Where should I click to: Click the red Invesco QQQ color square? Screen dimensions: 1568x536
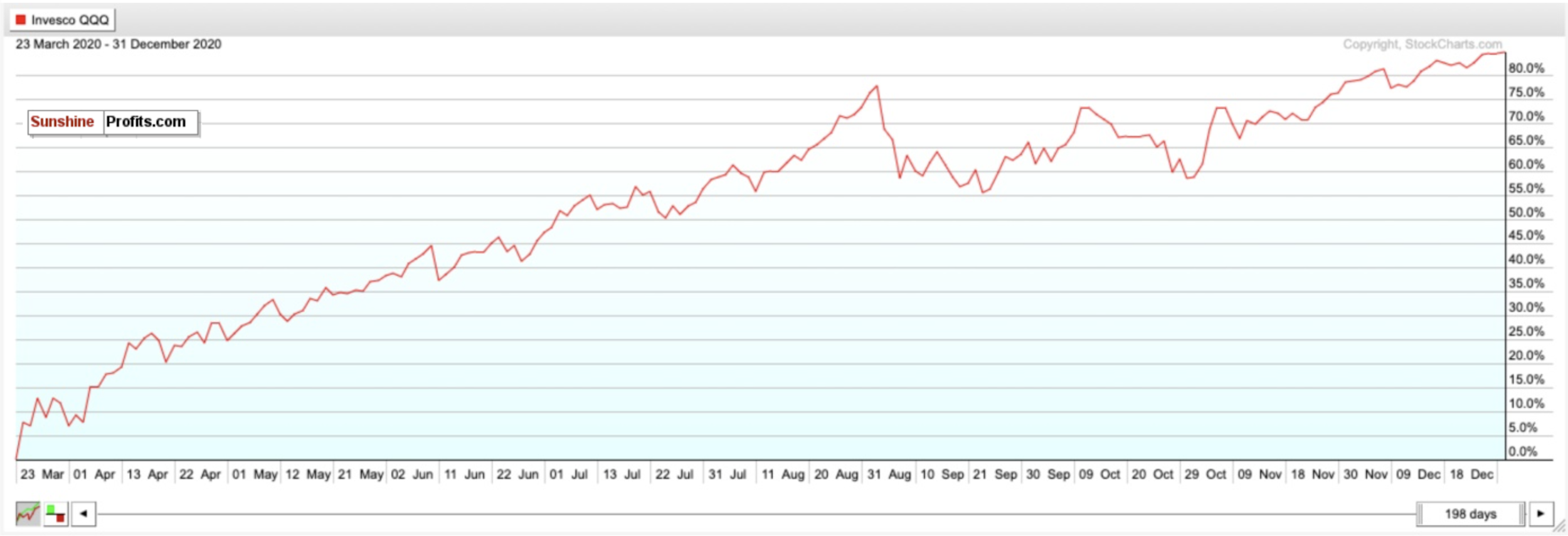pyautogui.click(x=21, y=20)
